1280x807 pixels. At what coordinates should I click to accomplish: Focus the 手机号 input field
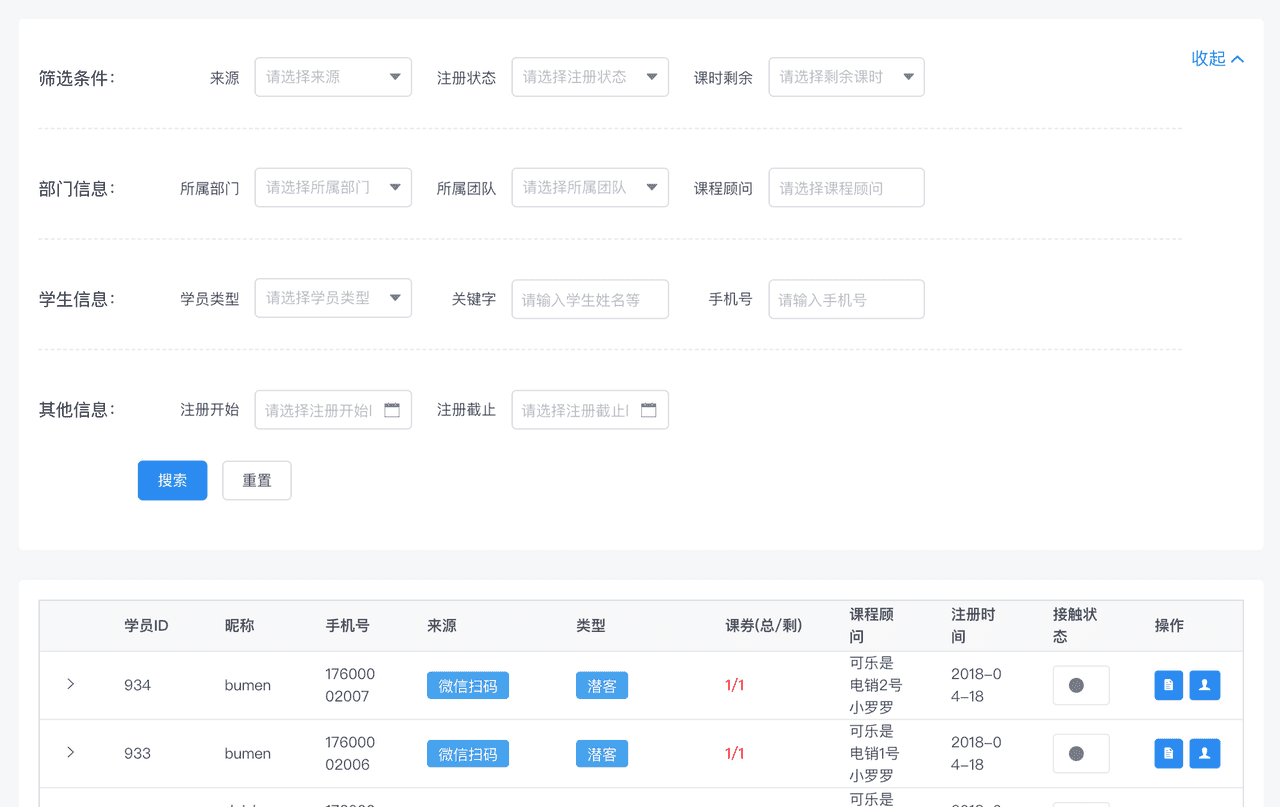tap(846, 299)
